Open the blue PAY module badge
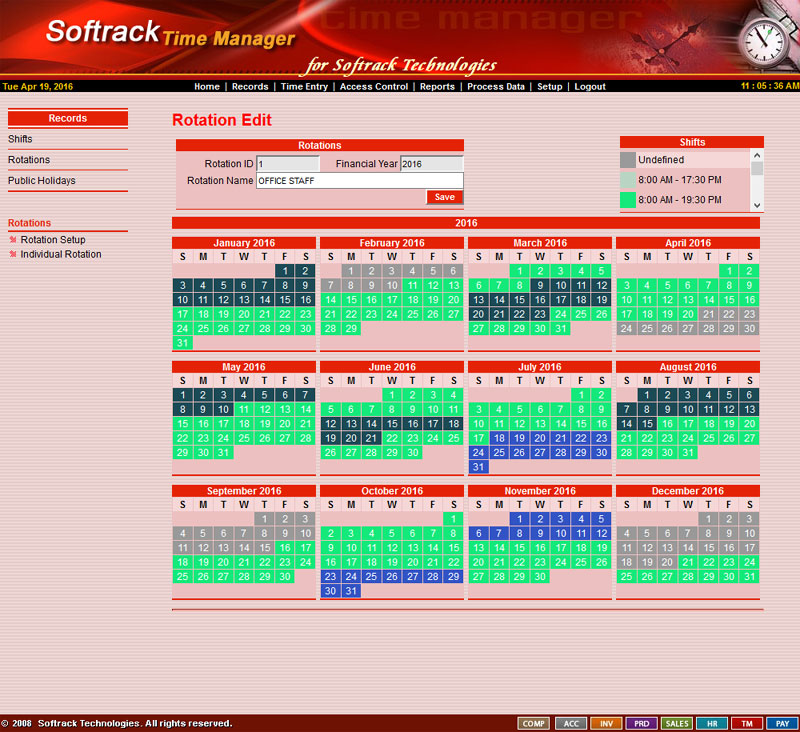The height and width of the screenshot is (732, 800). click(781, 723)
